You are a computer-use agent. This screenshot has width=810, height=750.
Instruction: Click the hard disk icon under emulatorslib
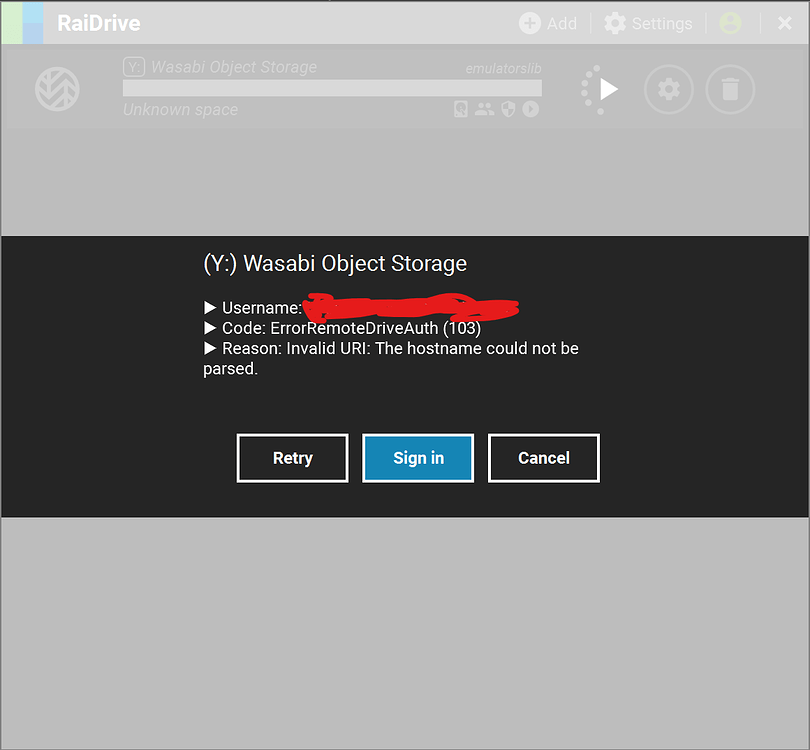tap(461, 109)
